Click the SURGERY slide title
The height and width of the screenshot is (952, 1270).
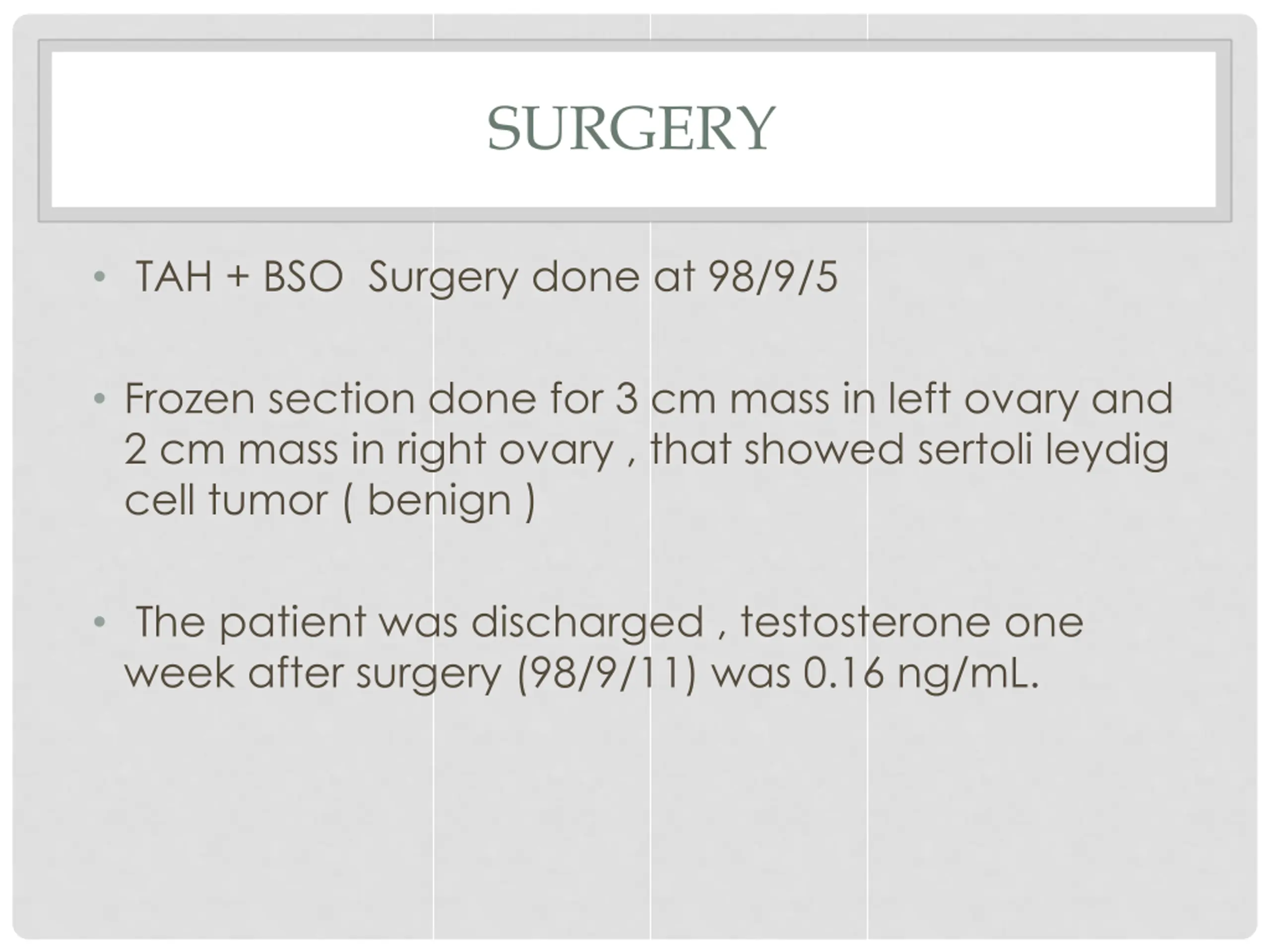(x=632, y=128)
